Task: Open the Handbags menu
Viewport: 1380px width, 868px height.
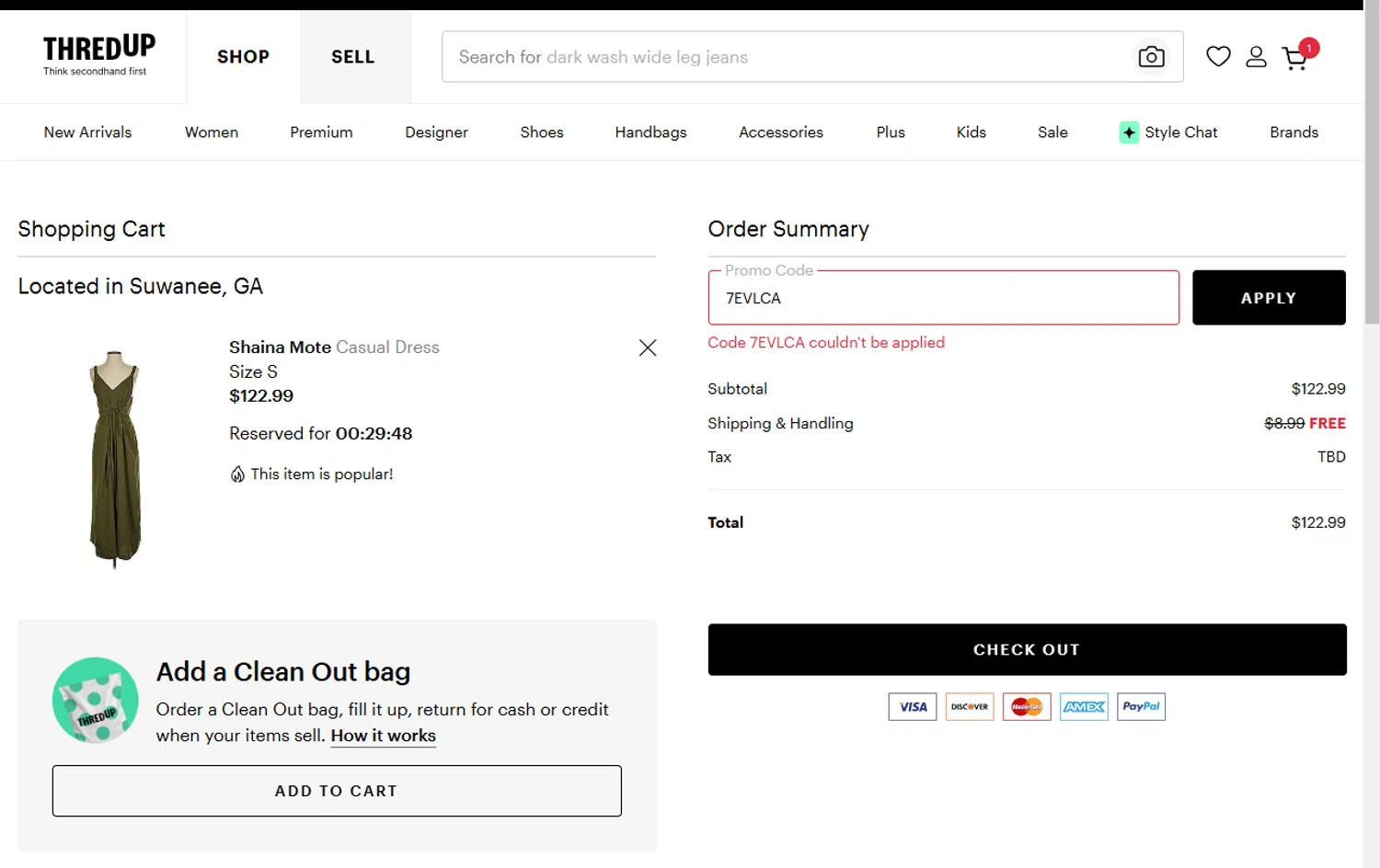Action: (x=650, y=132)
